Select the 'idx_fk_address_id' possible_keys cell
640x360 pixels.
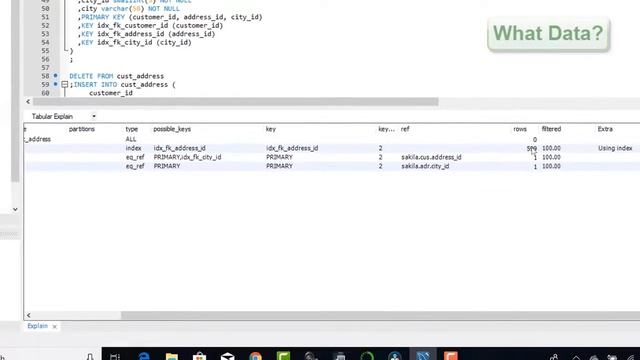tap(180, 148)
